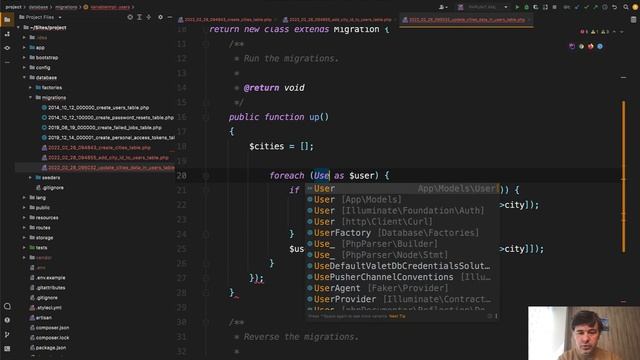This screenshot has height=360, width=640.
Task: Open the Project tool window icon
Action: point(7,19)
